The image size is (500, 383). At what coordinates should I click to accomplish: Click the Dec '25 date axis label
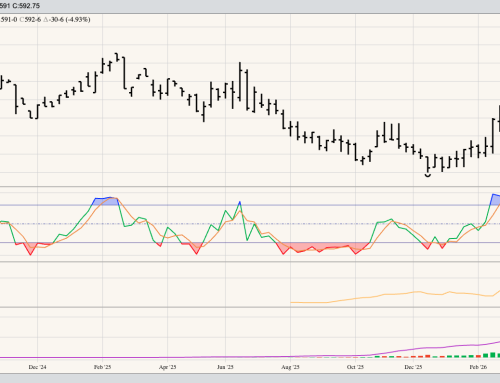(x=413, y=367)
